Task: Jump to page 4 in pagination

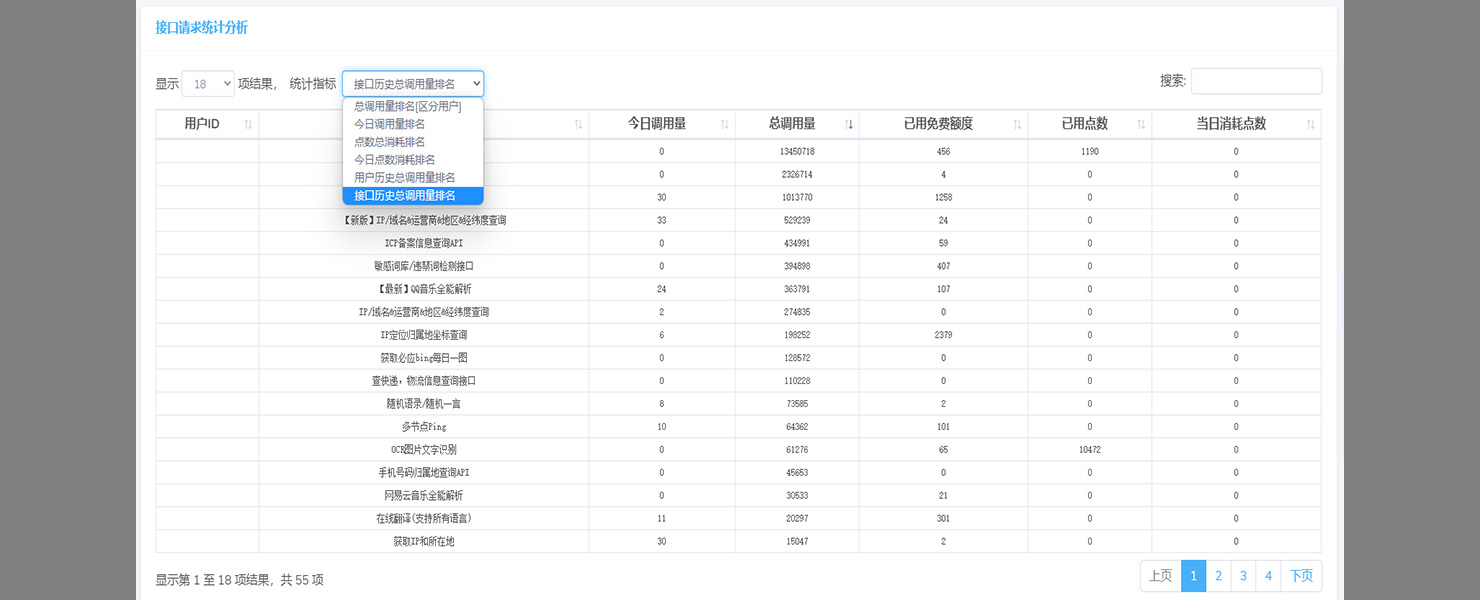Action: [x=1268, y=576]
